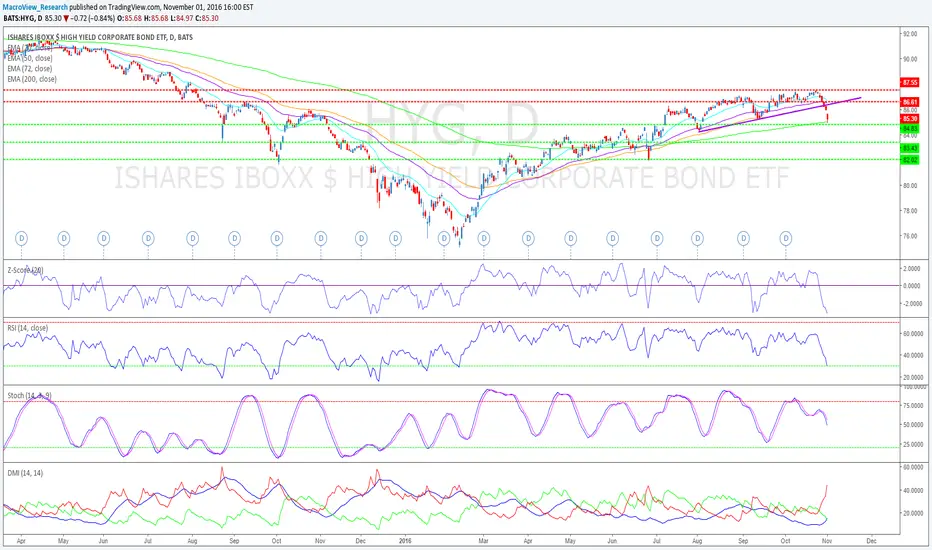Click the Stoch indicator pane label
This screenshot has width=932, height=550.
[29, 395]
